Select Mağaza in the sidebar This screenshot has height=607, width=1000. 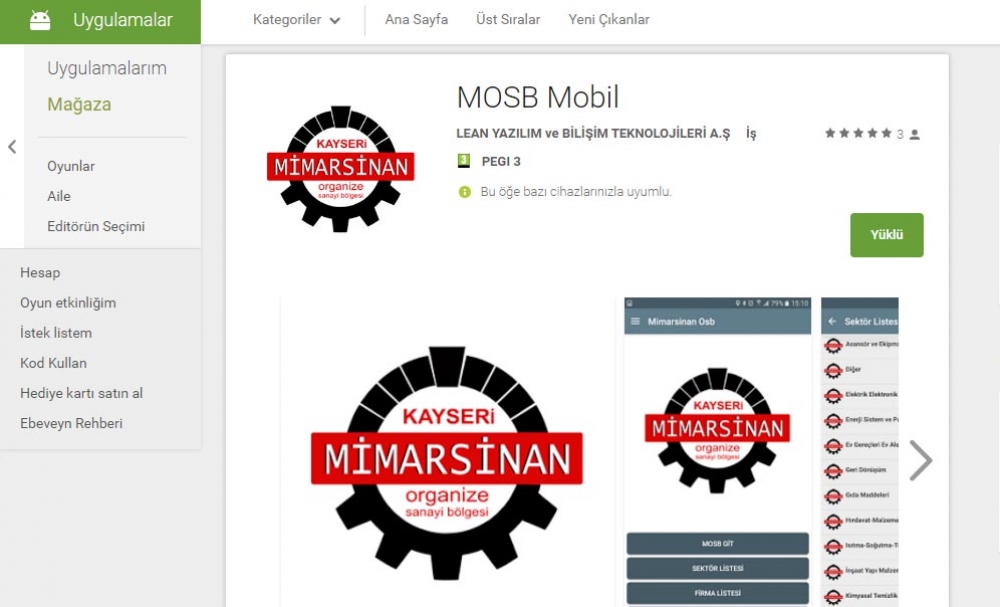[x=79, y=104]
